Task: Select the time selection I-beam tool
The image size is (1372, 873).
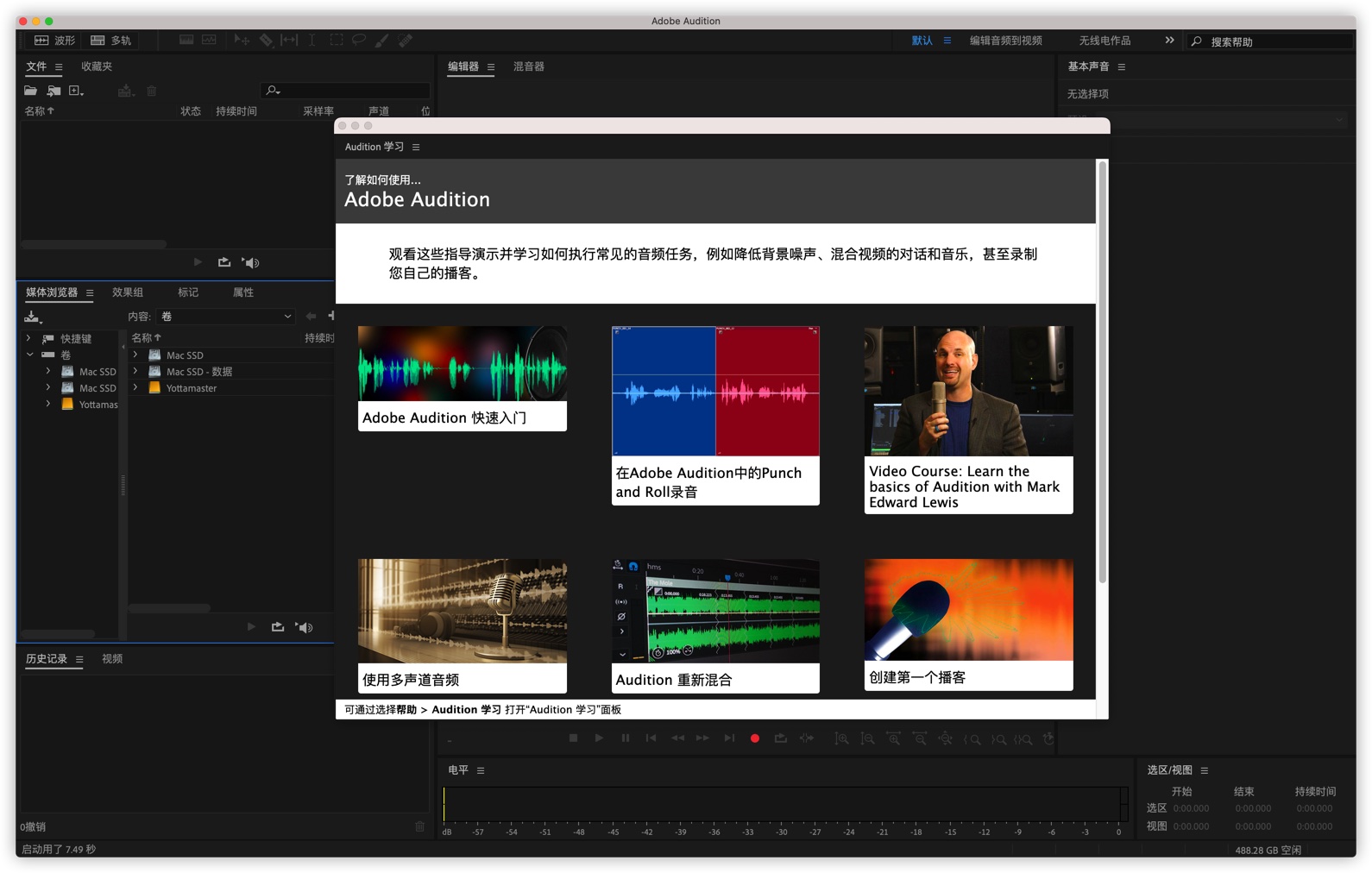Action: [x=312, y=41]
